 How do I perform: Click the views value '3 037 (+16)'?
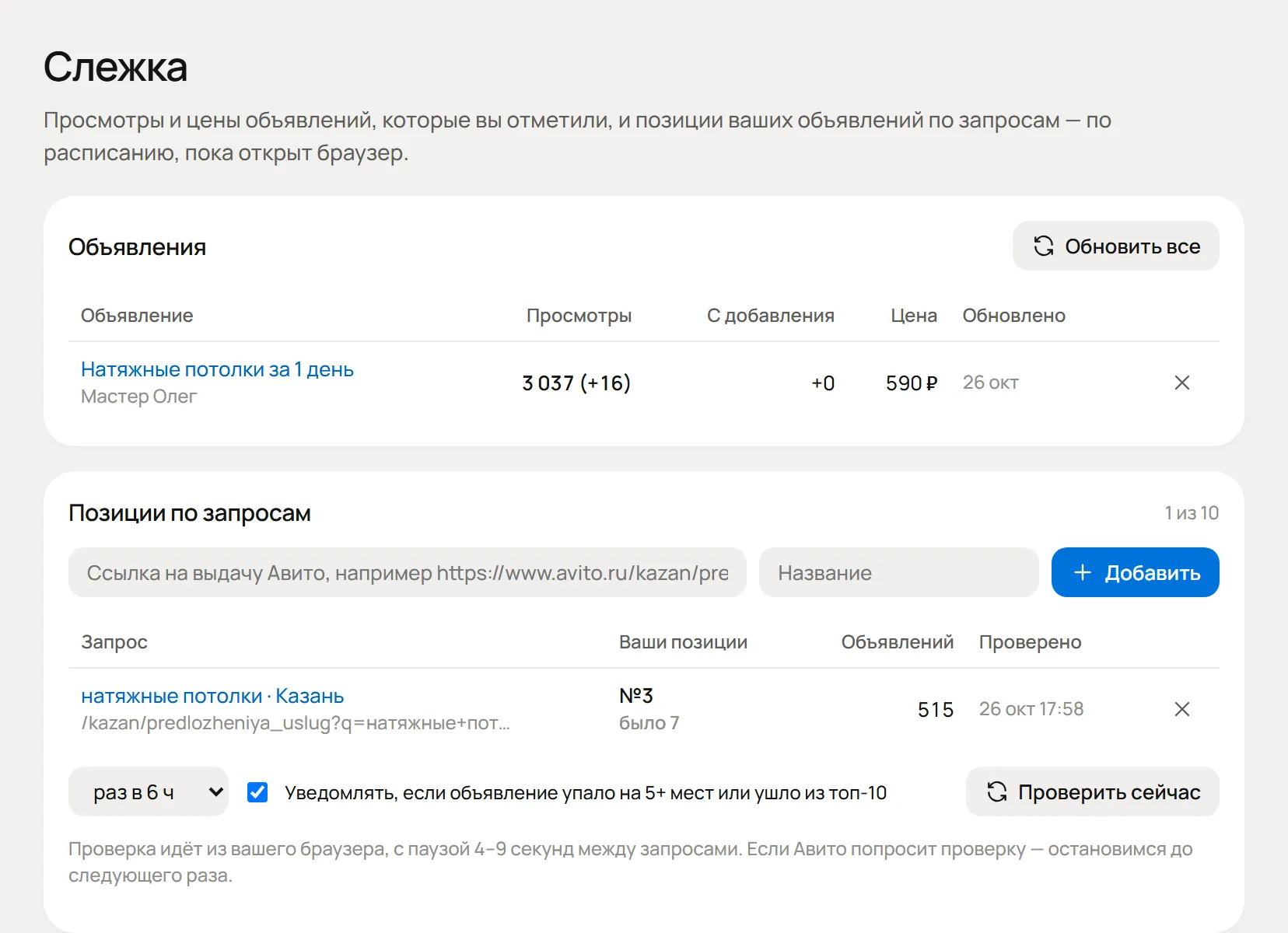click(576, 383)
